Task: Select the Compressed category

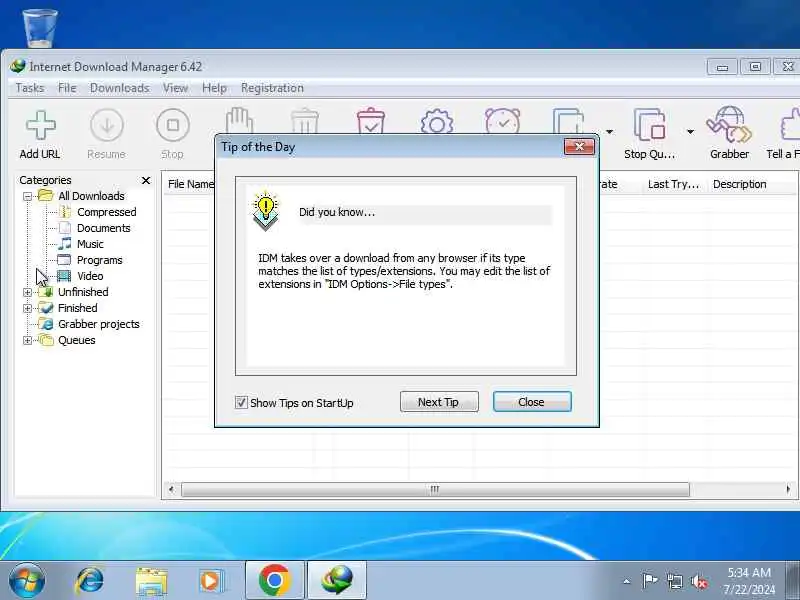Action: 106,212
